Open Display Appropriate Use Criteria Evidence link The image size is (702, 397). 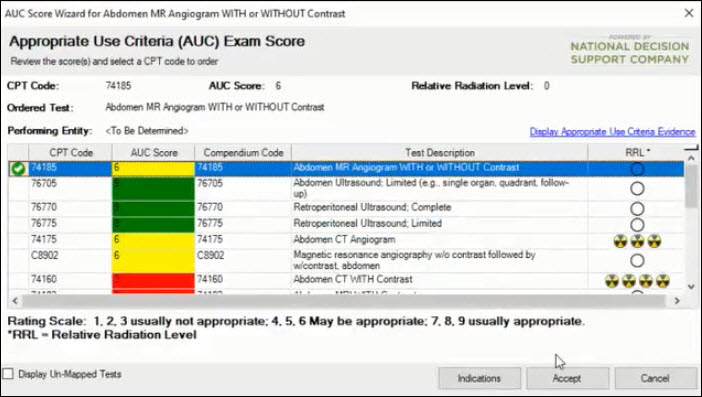tap(612, 132)
